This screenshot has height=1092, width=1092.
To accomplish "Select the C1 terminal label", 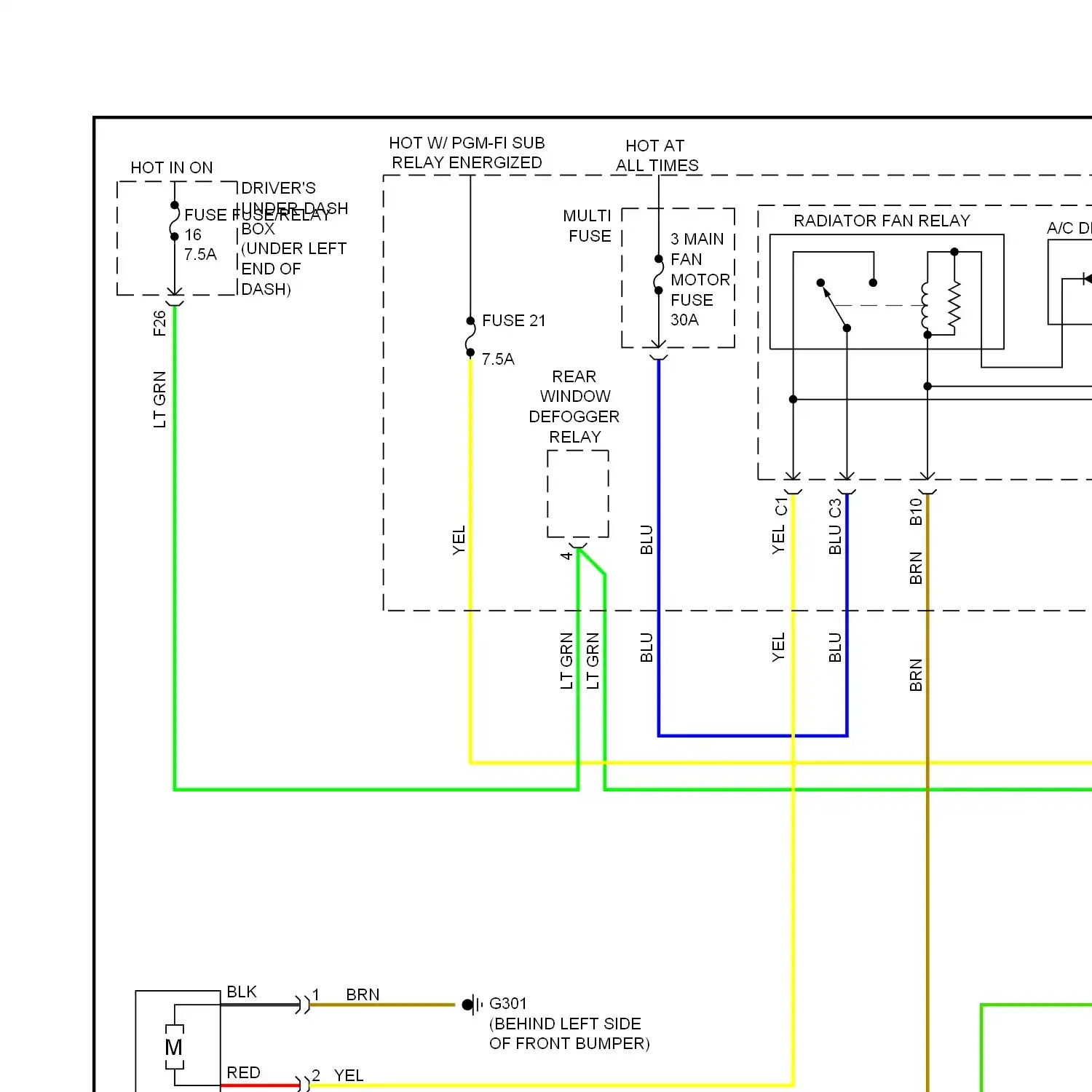I will (x=781, y=507).
